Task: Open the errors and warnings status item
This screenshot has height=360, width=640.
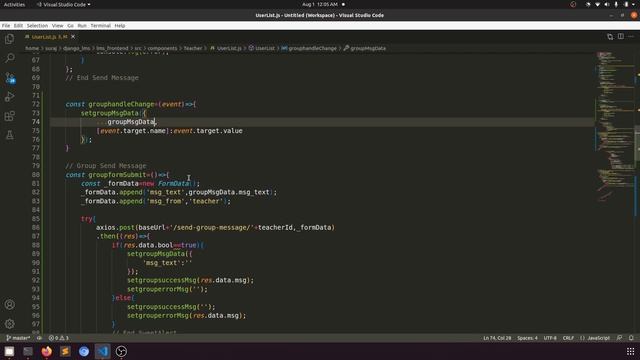Action: point(58,338)
